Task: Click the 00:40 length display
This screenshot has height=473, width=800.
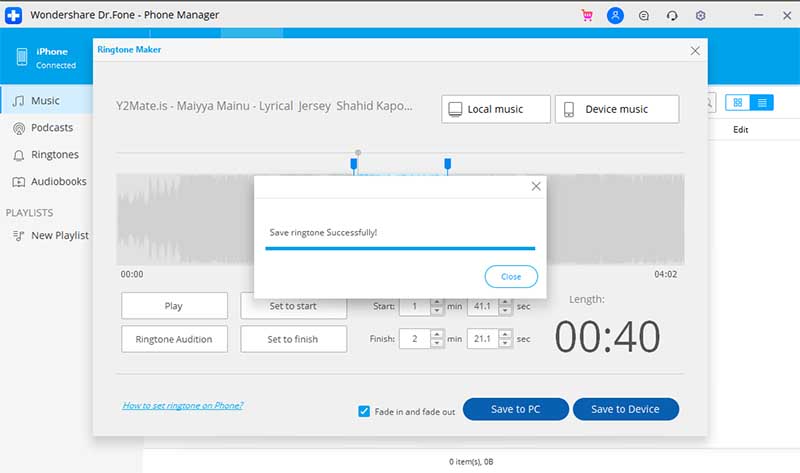Action: click(607, 337)
